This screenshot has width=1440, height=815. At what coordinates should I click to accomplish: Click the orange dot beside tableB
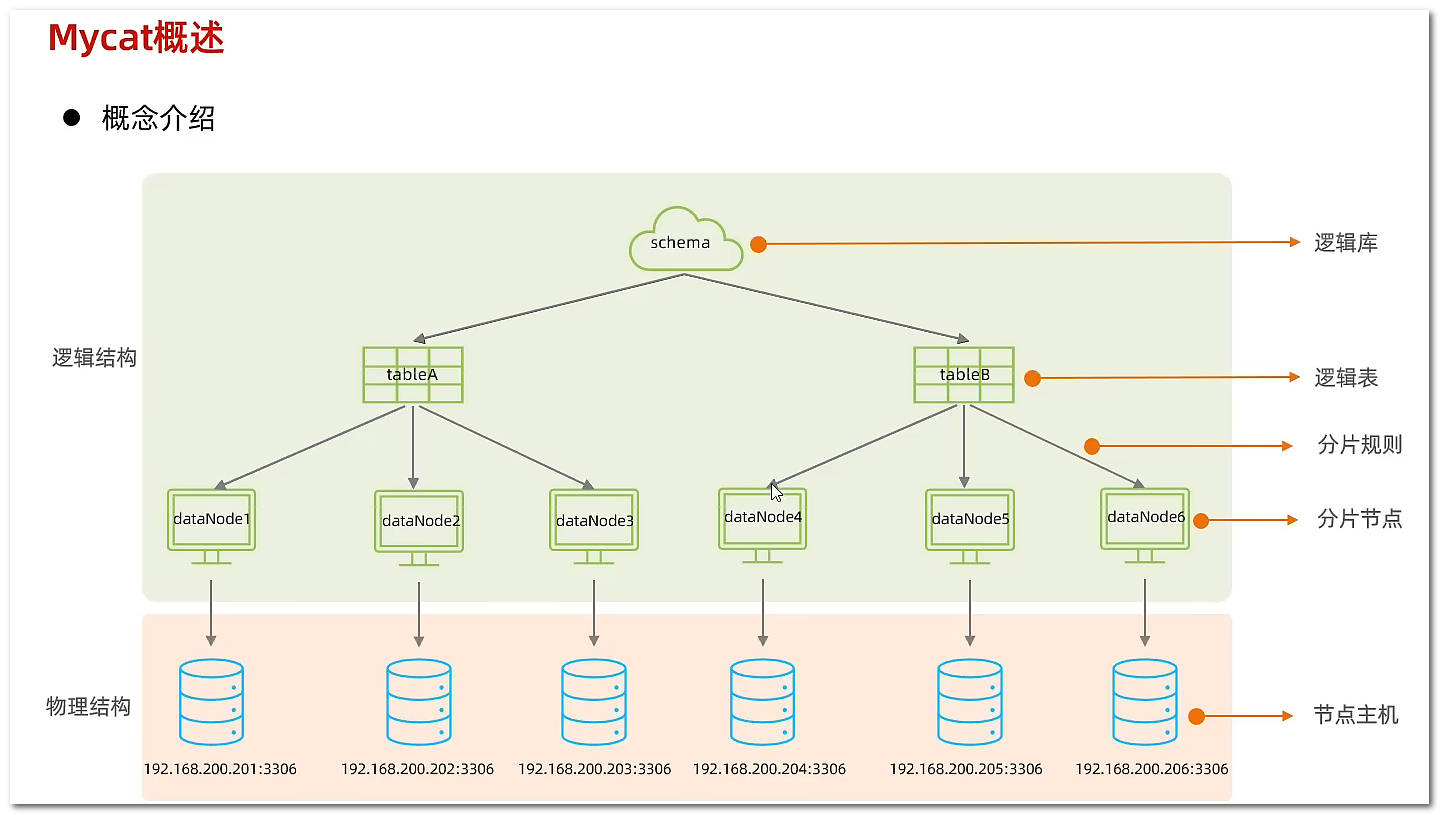tap(1033, 379)
